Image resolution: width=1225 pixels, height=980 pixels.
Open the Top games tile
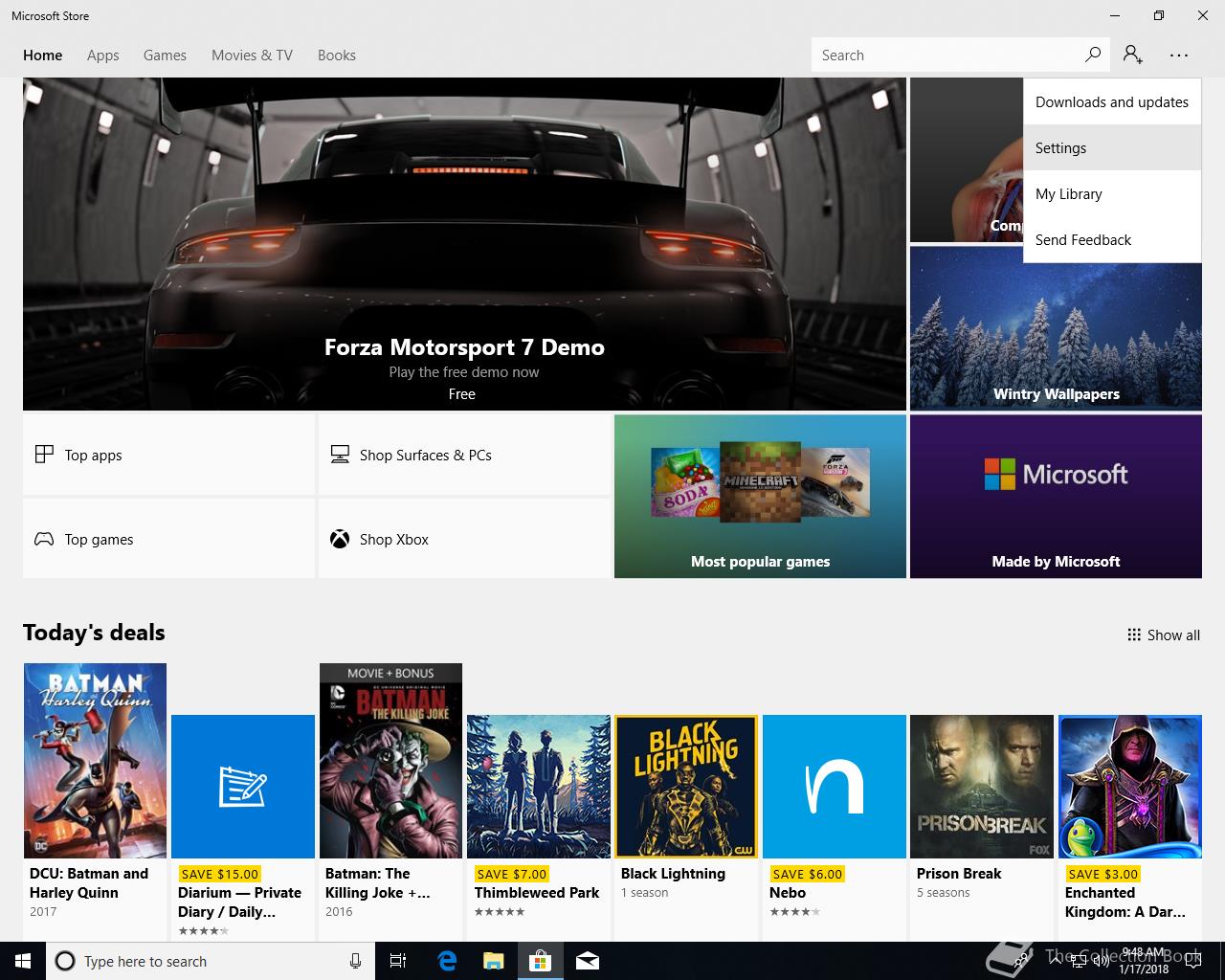coord(168,539)
